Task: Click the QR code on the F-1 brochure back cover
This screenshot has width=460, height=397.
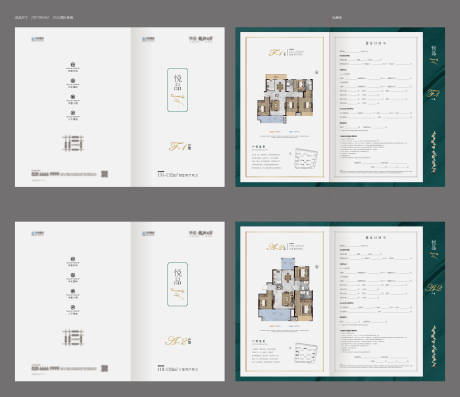Action: (104, 174)
